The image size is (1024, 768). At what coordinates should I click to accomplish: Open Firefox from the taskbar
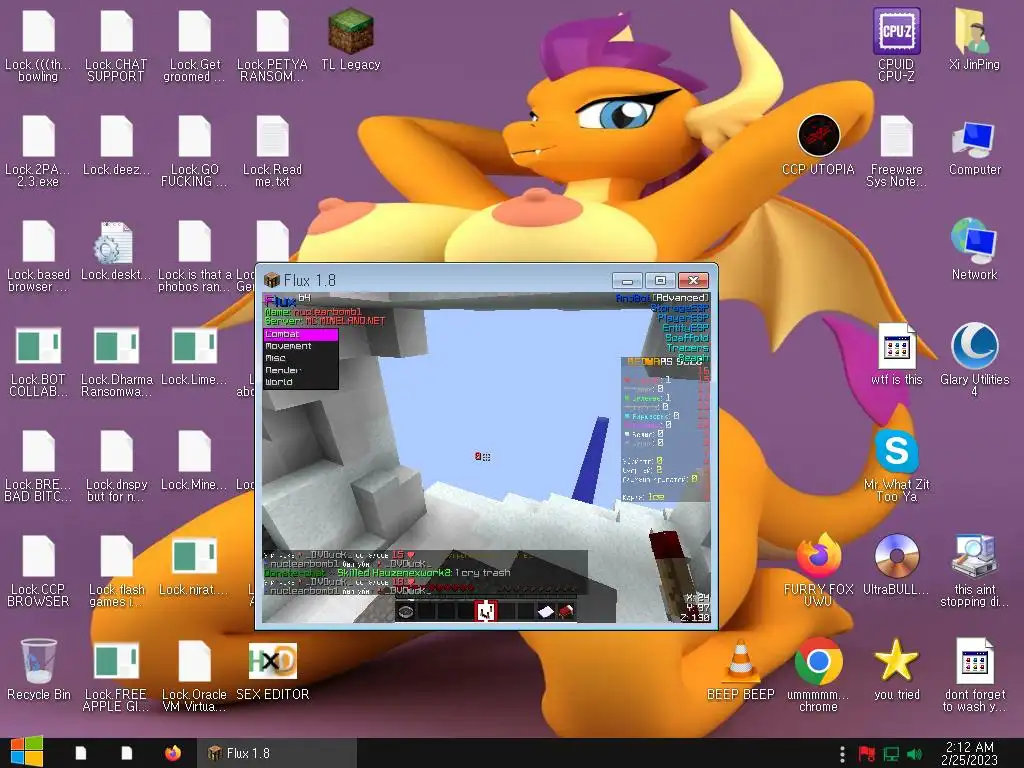(x=172, y=753)
